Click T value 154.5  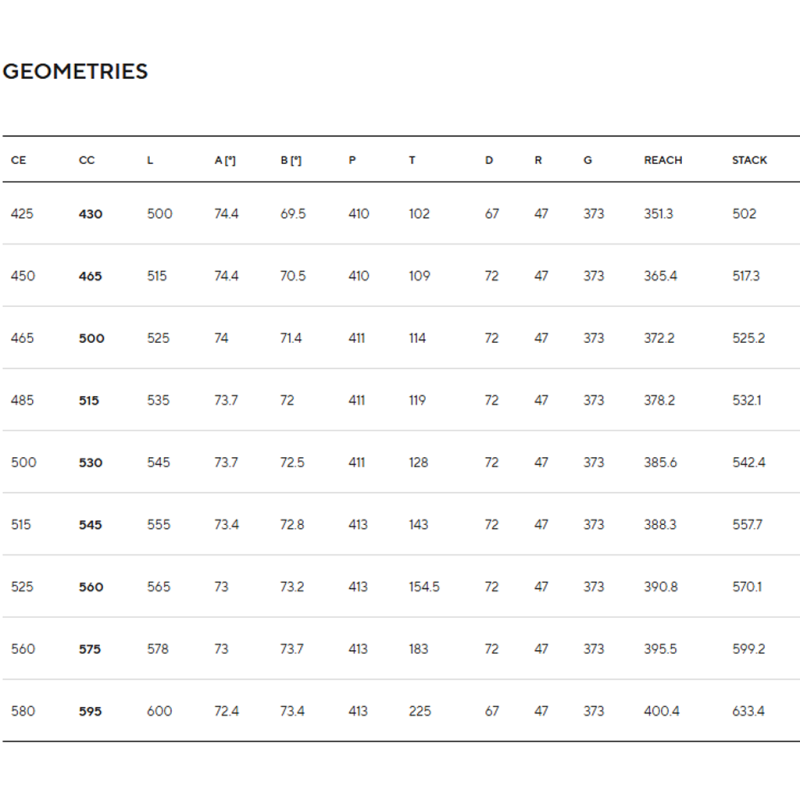(x=424, y=587)
